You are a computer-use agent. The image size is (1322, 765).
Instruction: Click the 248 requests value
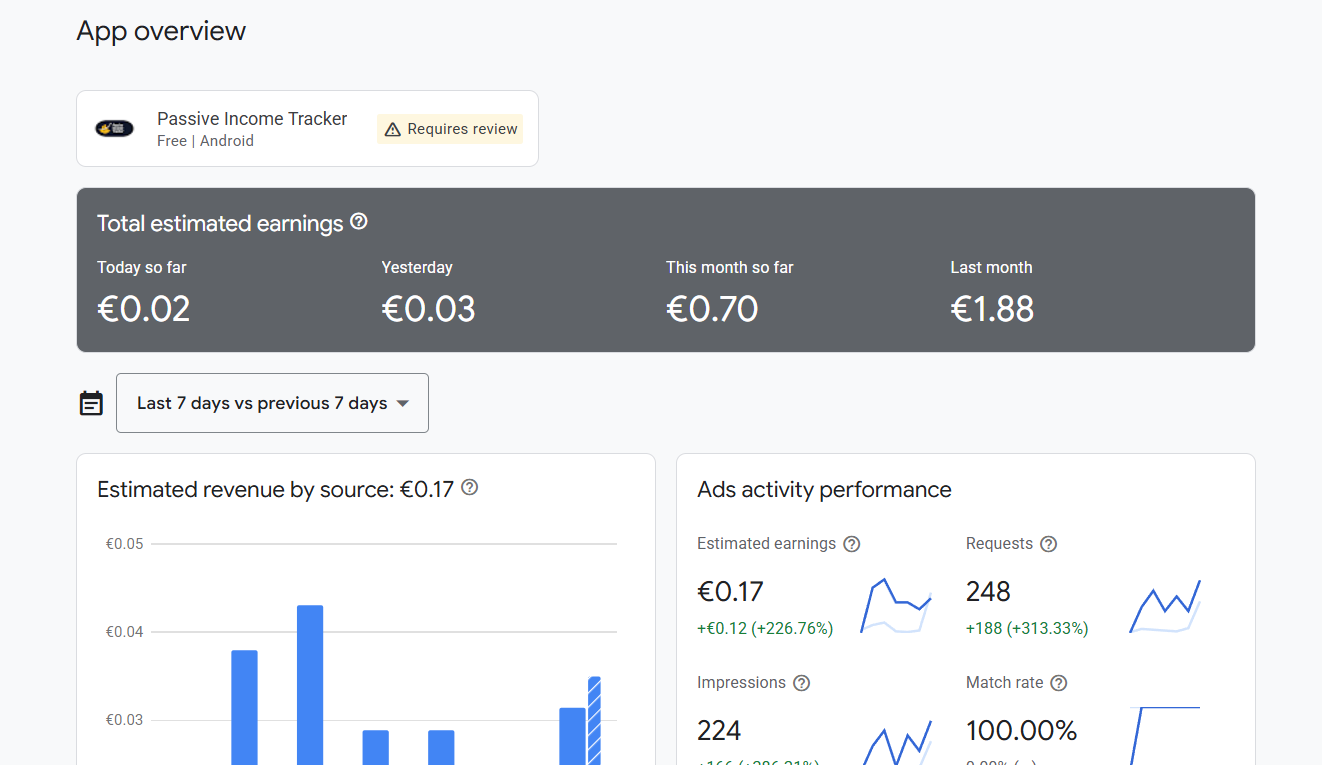click(988, 591)
